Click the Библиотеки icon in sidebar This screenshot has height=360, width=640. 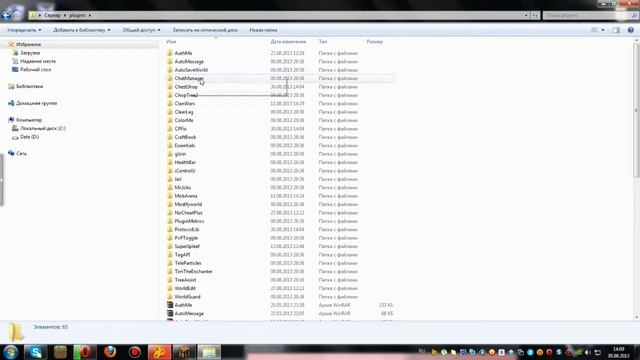tap(11, 87)
